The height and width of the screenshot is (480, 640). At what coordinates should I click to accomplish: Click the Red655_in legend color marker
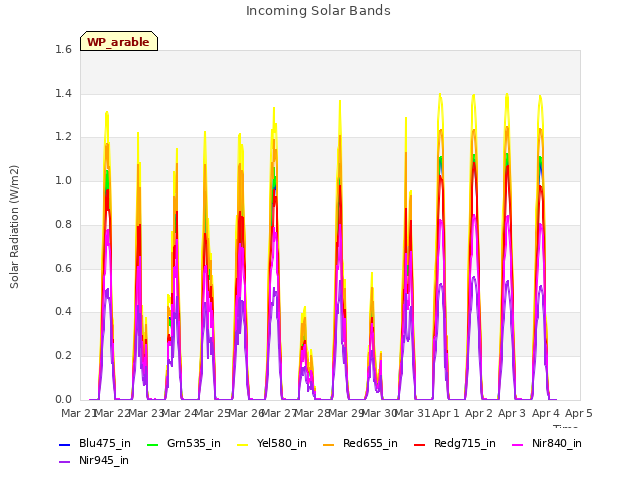click(329, 444)
